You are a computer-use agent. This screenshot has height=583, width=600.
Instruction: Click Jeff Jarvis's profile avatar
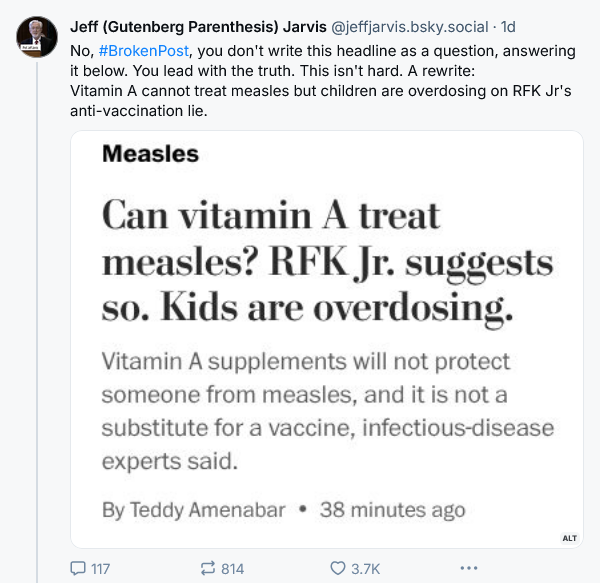tap(36, 35)
